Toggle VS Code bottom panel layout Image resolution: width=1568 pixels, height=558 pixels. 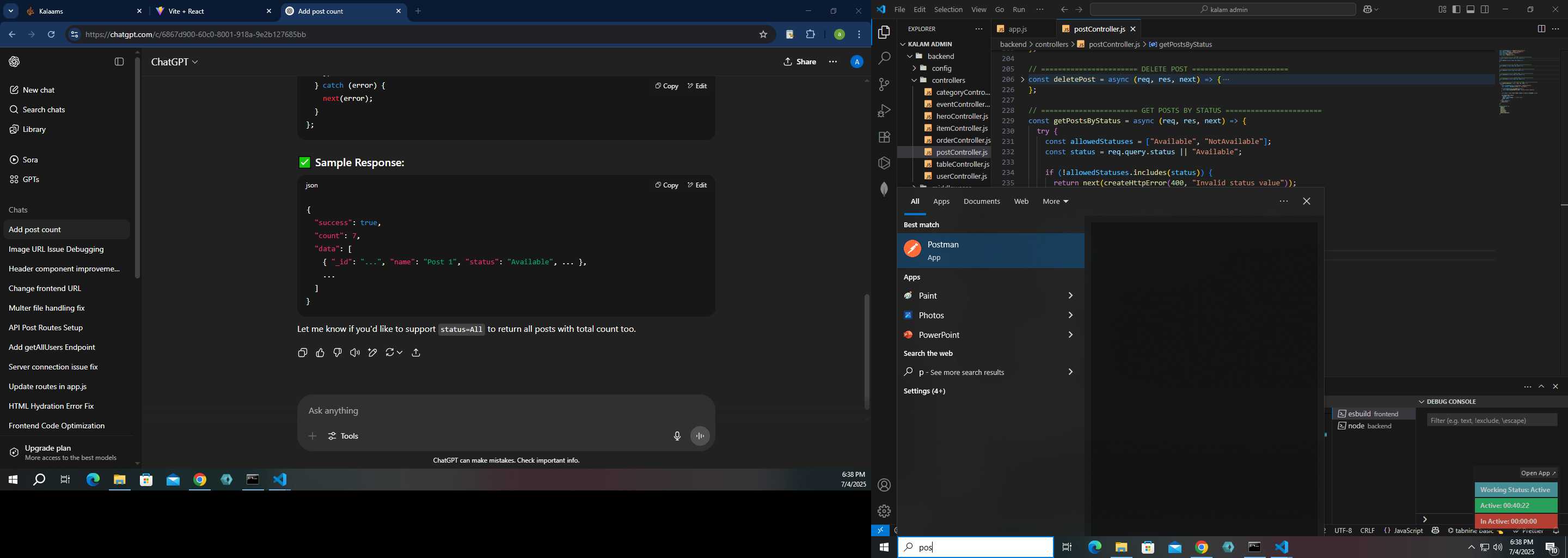tap(1471, 9)
